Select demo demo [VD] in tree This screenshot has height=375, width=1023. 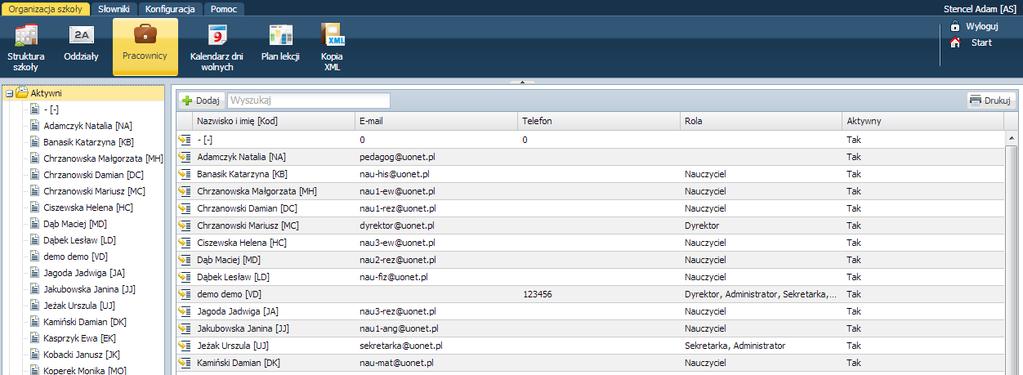click(x=76, y=256)
